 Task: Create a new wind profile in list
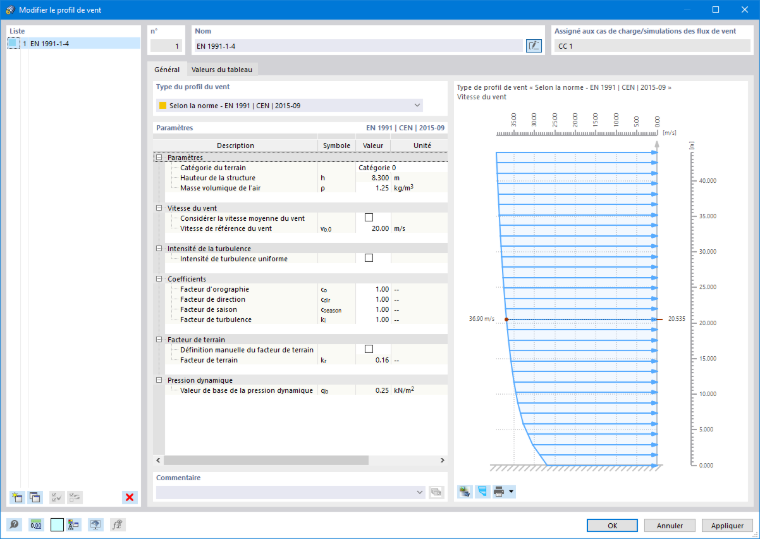[17, 497]
